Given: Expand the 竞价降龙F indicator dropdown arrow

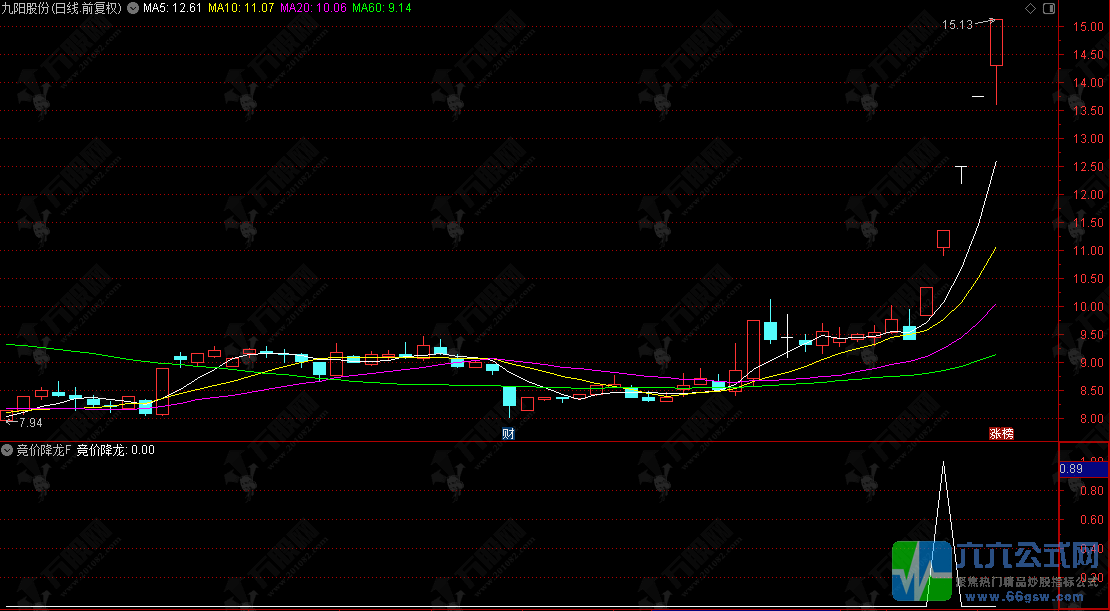Looking at the screenshot, I should tap(7, 450).
